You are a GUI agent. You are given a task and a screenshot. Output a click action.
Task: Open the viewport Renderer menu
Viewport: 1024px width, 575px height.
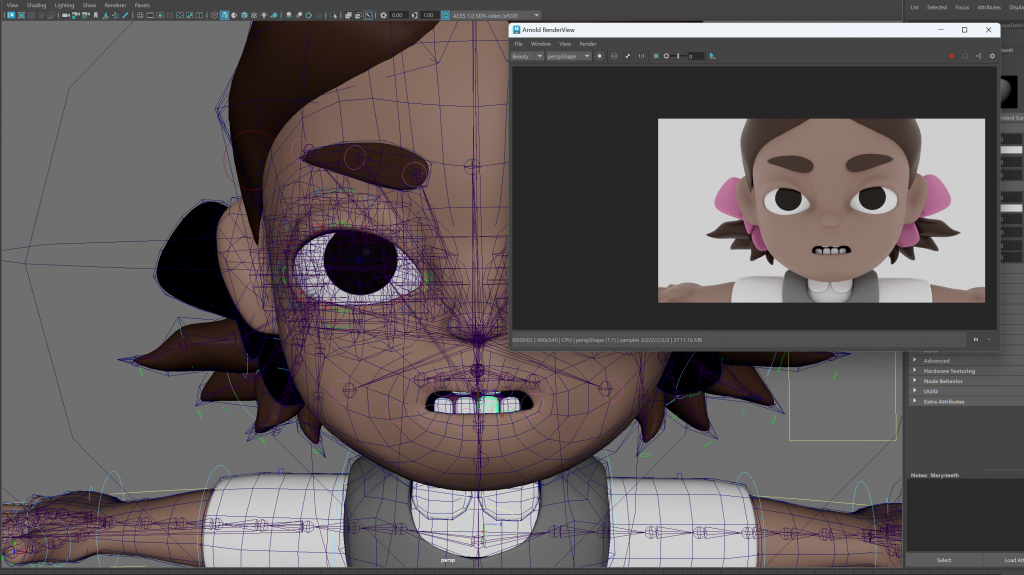pyautogui.click(x=116, y=5)
